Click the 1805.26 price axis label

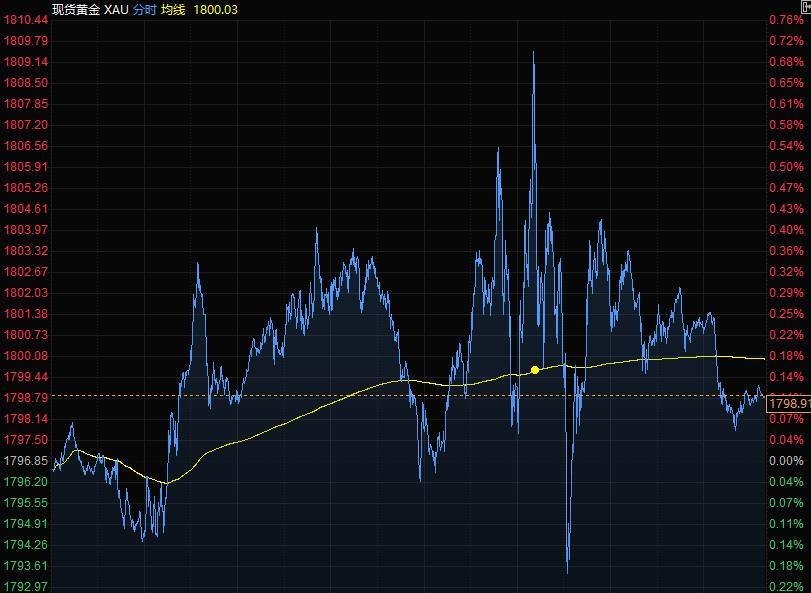click(x=26, y=188)
